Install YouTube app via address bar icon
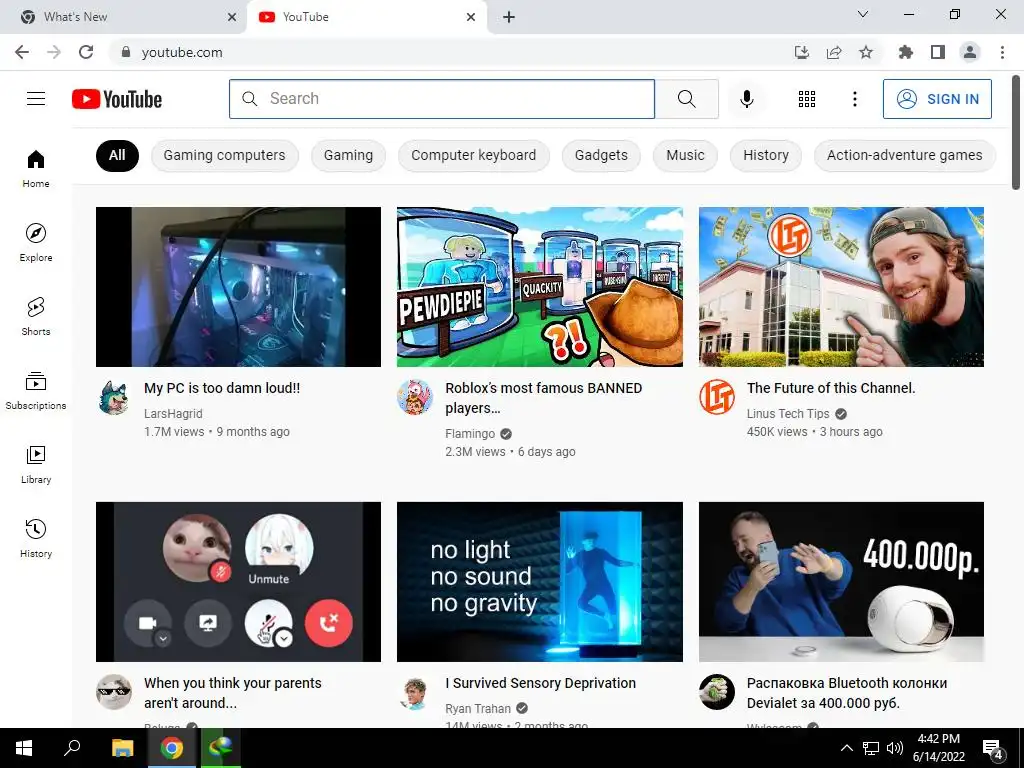1024x768 pixels. point(802,52)
